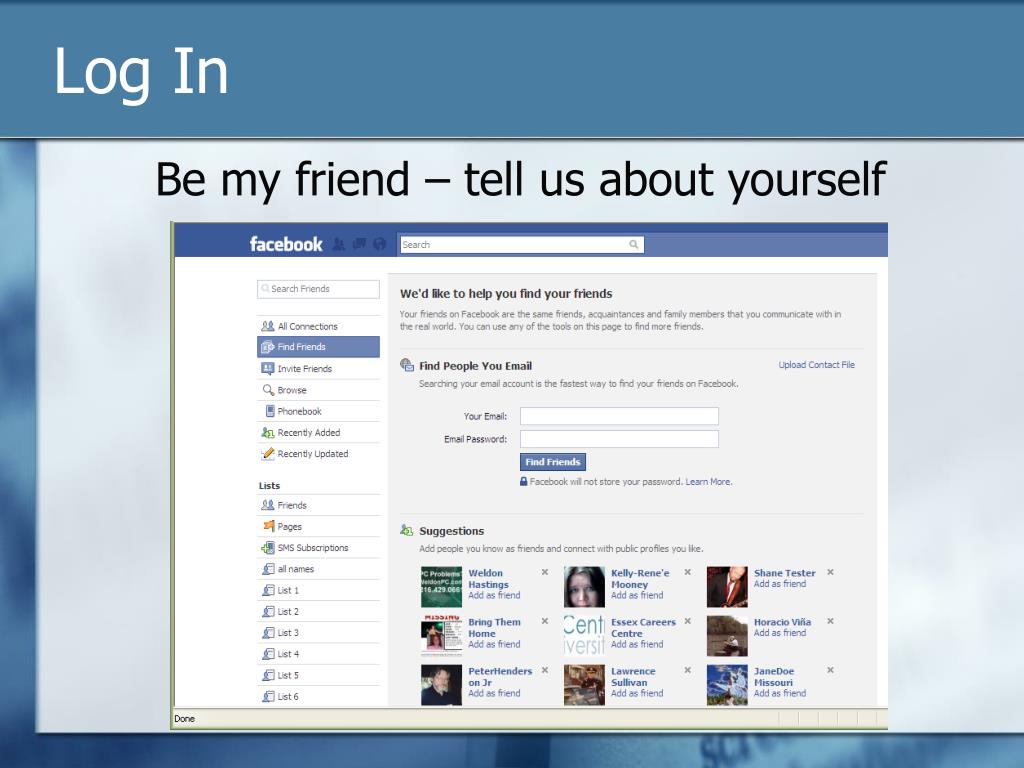This screenshot has height=768, width=1024.
Task: Add Bring Them Home as friend
Action: (x=494, y=645)
